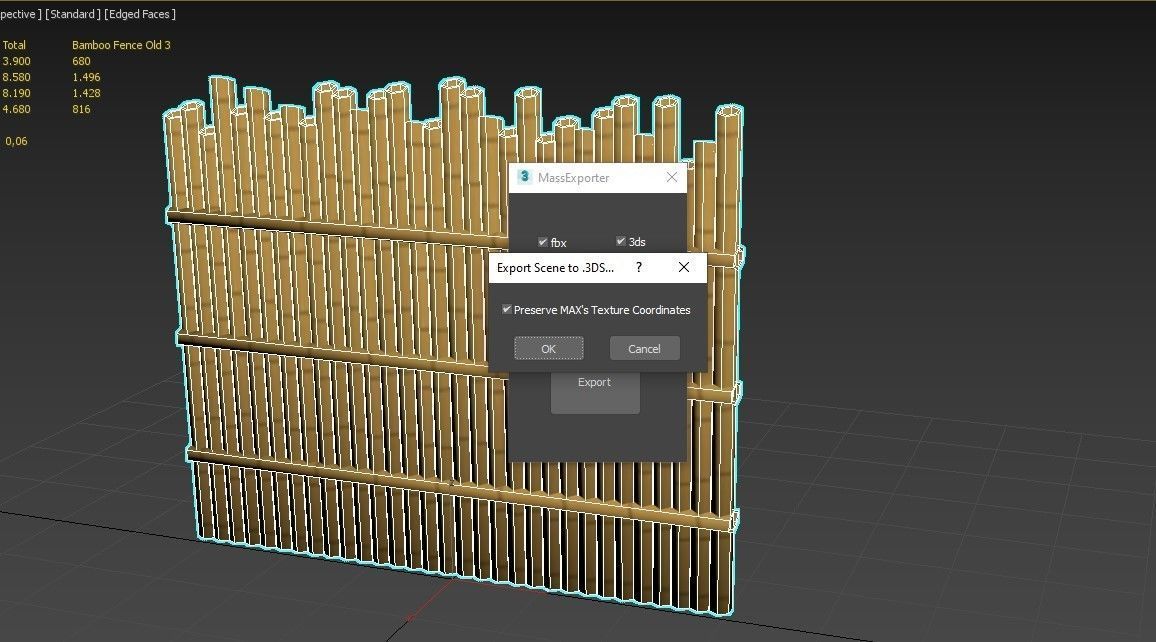Image resolution: width=1156 pixels, height=642 pixels.
Task: Click the '1.428' object stat value
Action: (x=86, y=94)
